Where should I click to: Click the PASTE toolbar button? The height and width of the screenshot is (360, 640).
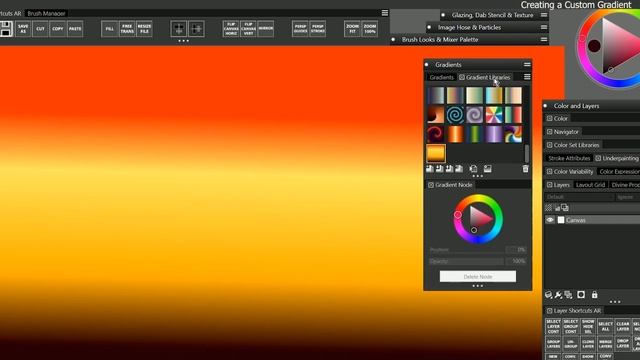[75, 29]
